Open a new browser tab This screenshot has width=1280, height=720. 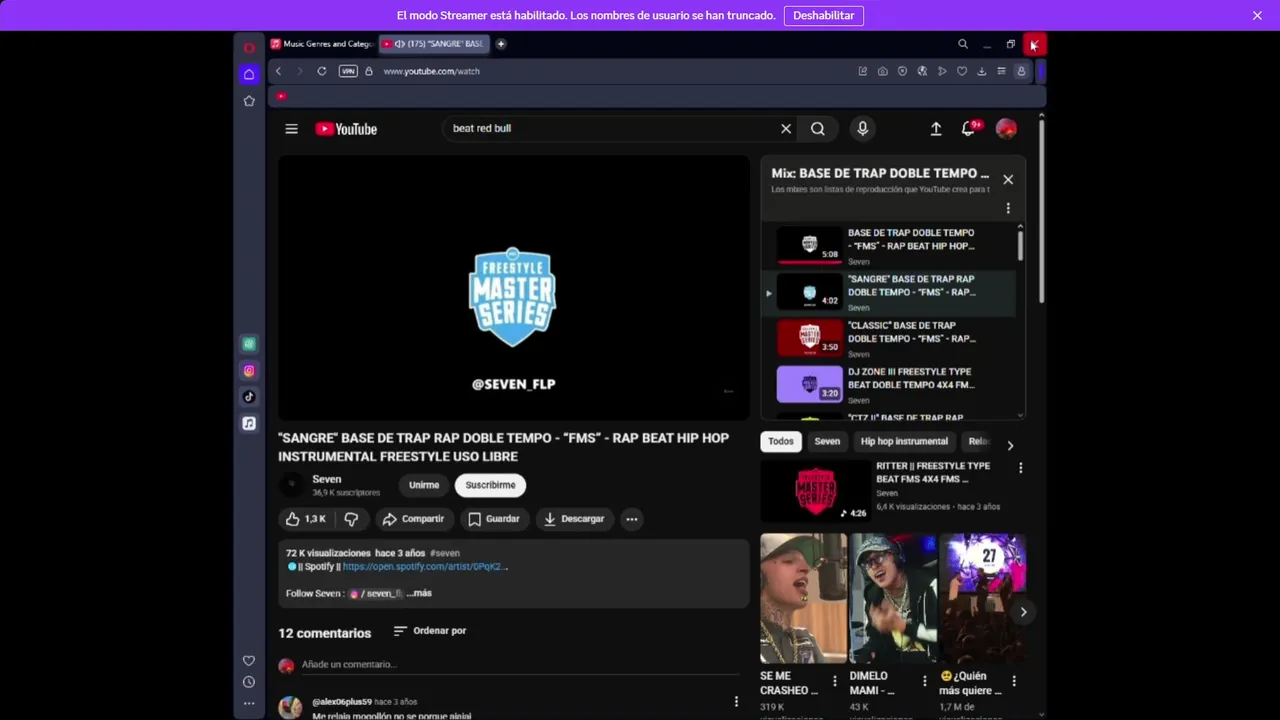click(501, 44)
